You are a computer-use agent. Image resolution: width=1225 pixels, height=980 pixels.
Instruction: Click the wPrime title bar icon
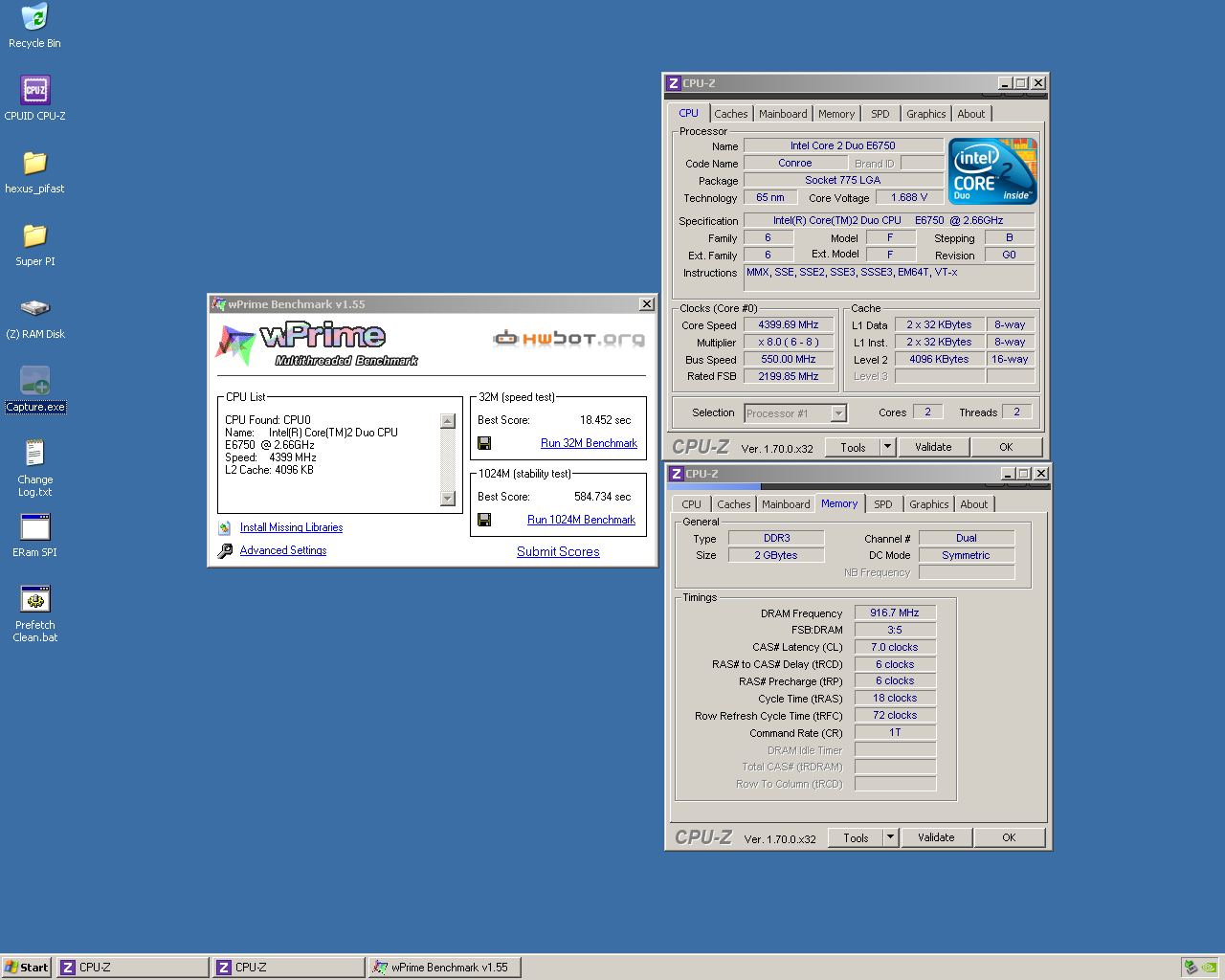[218, 304]
